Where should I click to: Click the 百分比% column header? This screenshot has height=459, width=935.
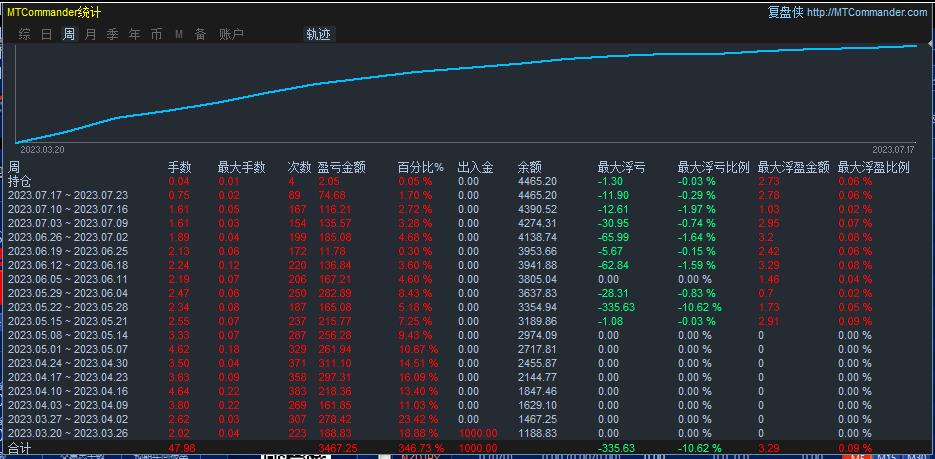pos(421,168)
